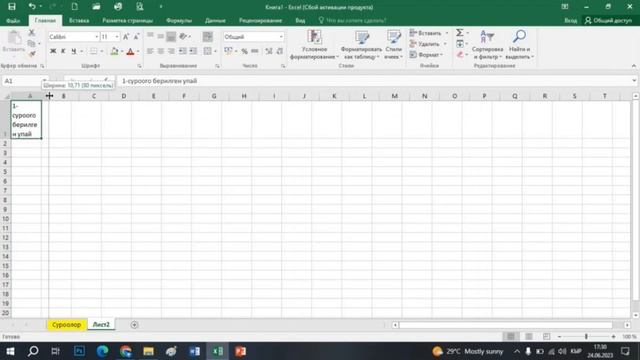
Task: Apply accounting number format
Action: coord(228,51)
